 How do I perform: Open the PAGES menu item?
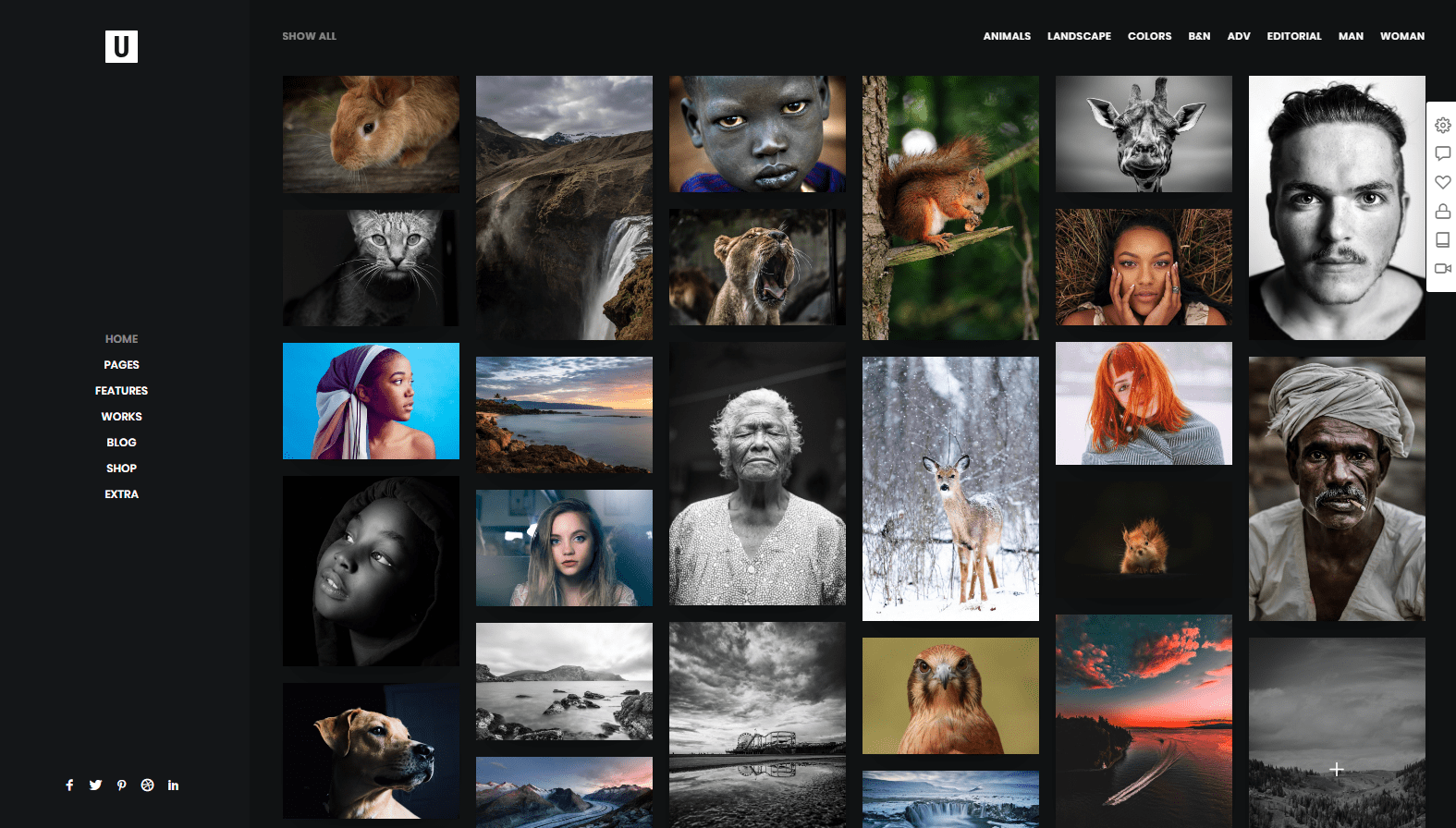(x=121, y=365)
